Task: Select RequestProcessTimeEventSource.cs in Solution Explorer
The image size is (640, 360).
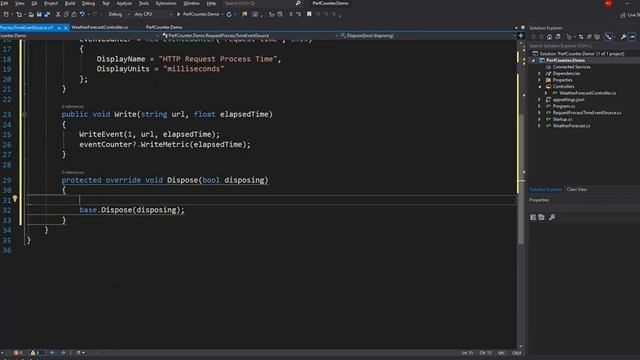Action: coord(587,113)
